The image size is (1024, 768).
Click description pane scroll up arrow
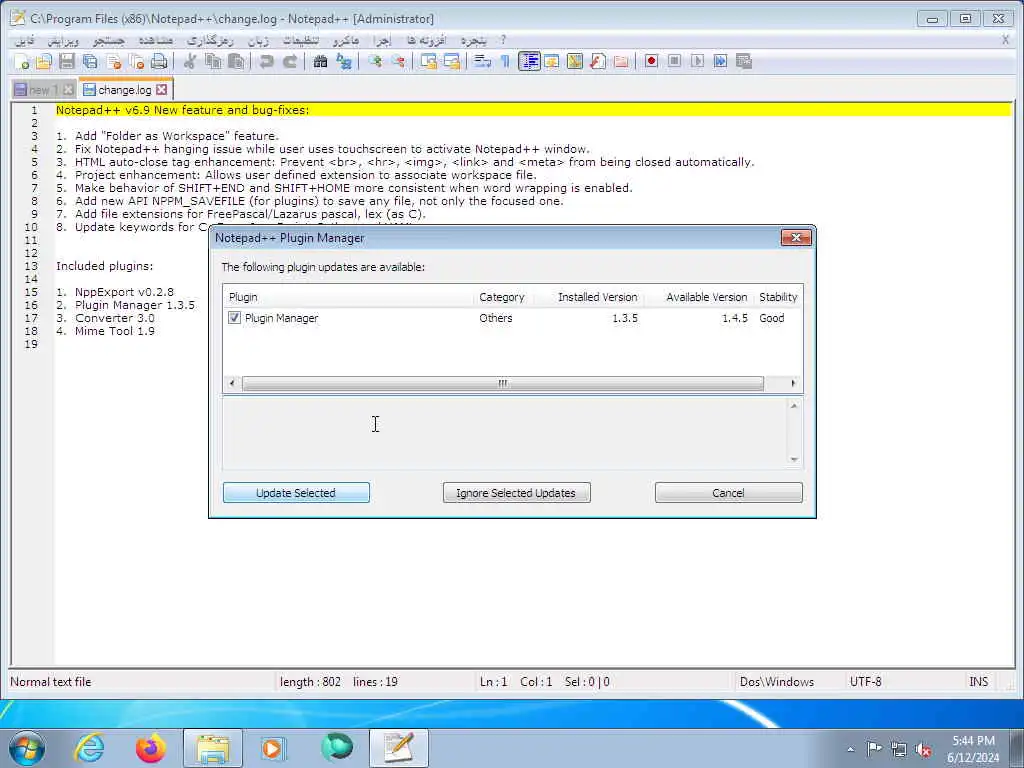[x=794, y=406]
